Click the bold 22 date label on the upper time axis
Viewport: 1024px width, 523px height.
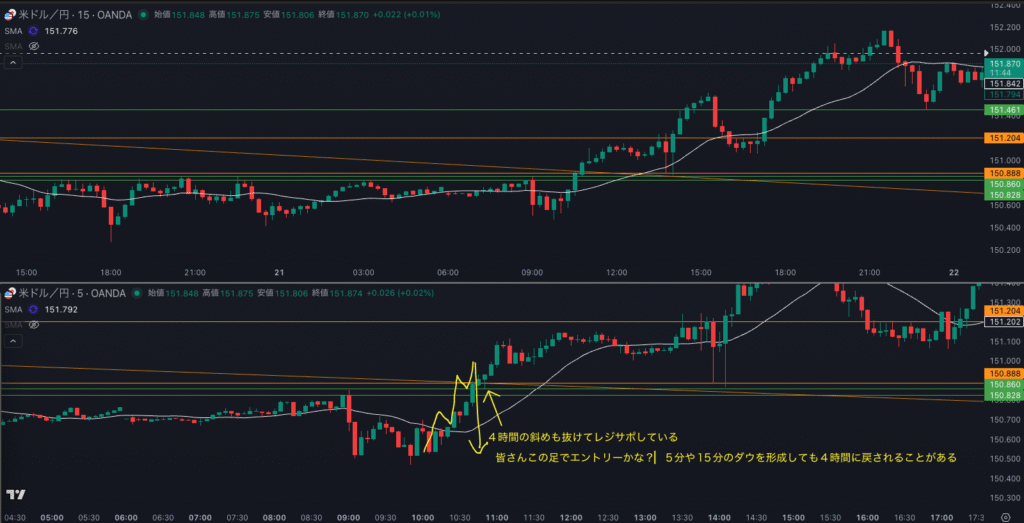(955, 272)
